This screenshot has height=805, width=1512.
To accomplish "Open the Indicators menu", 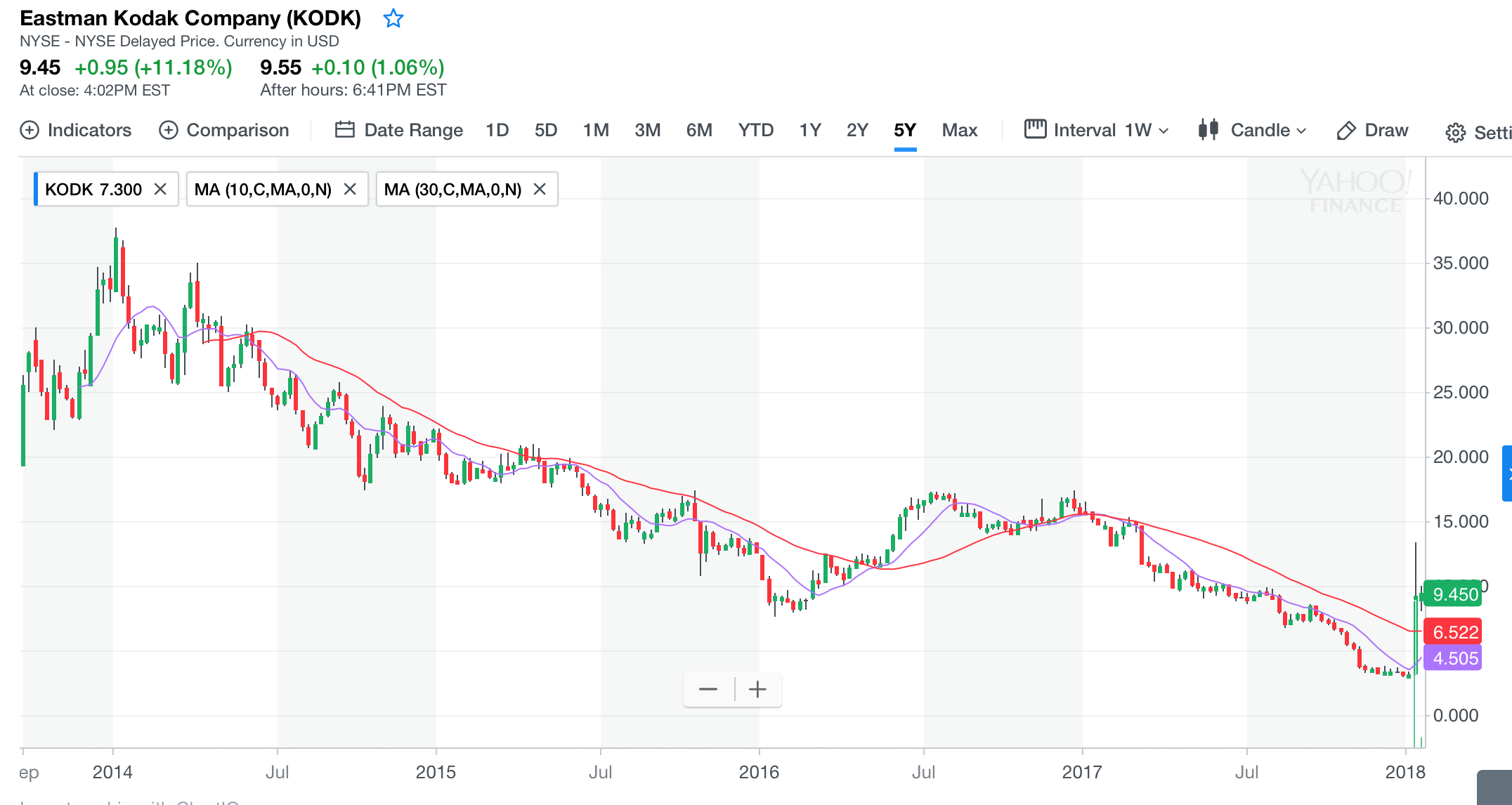I will click(x=76, y=130).
